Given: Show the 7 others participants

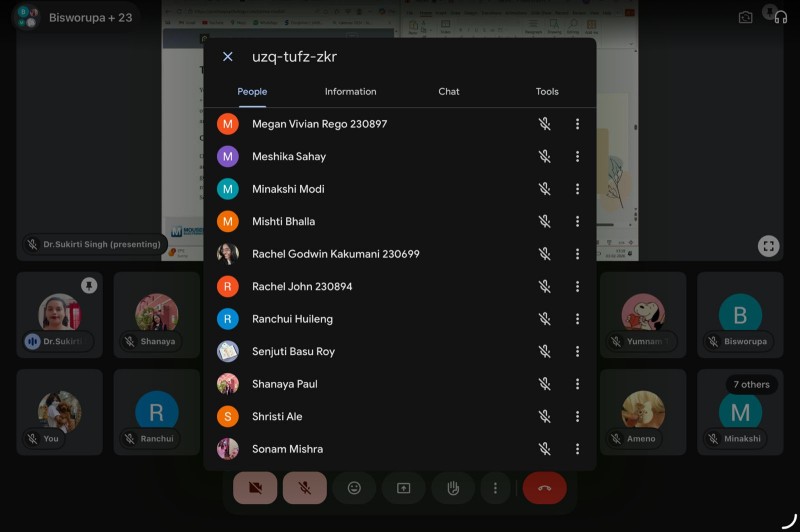Looking at the screenshot, I should tap(751, 384).
